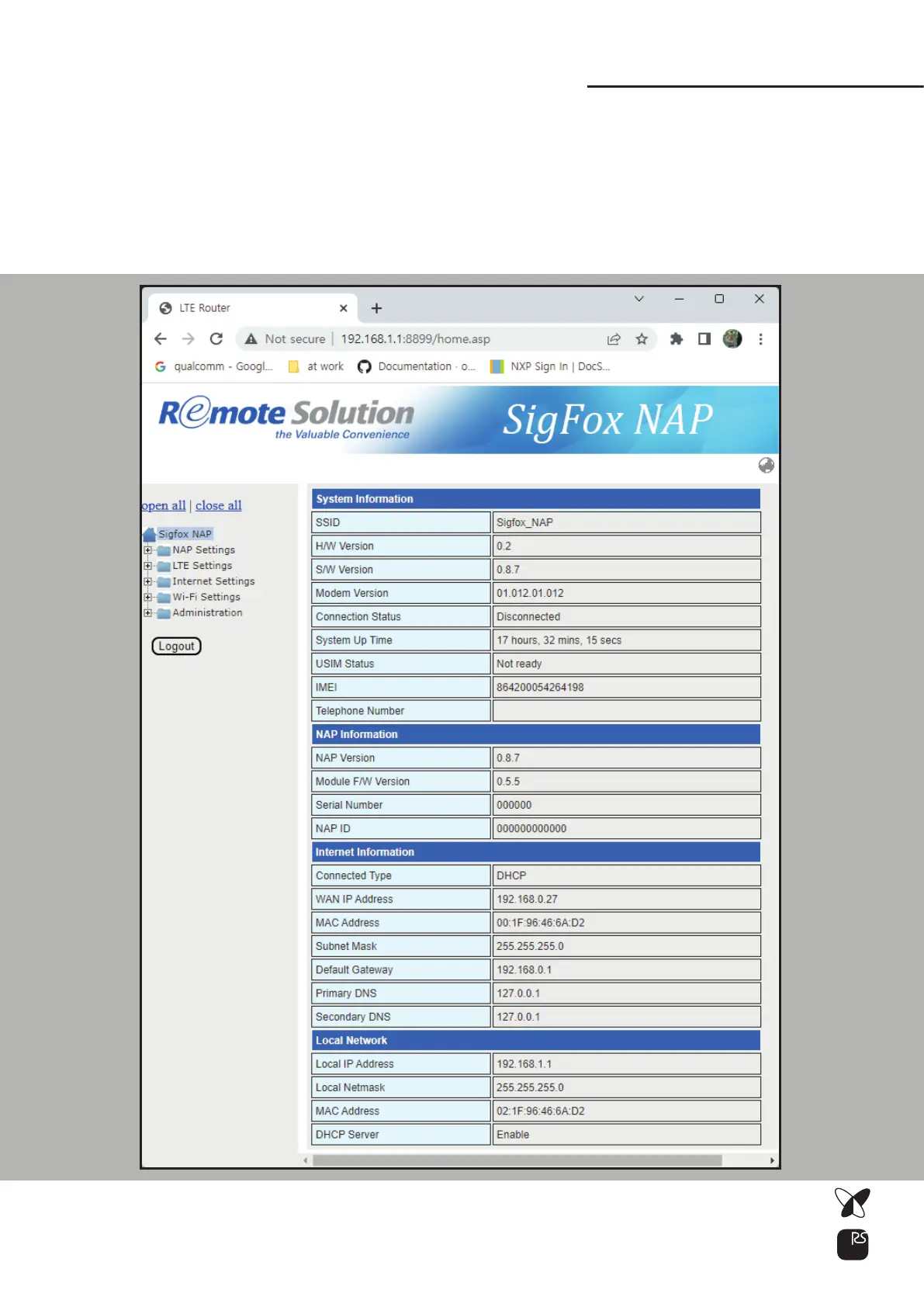Click the Wi-Fi Settings folder icon
The image size is (924, 1307).
164,597
